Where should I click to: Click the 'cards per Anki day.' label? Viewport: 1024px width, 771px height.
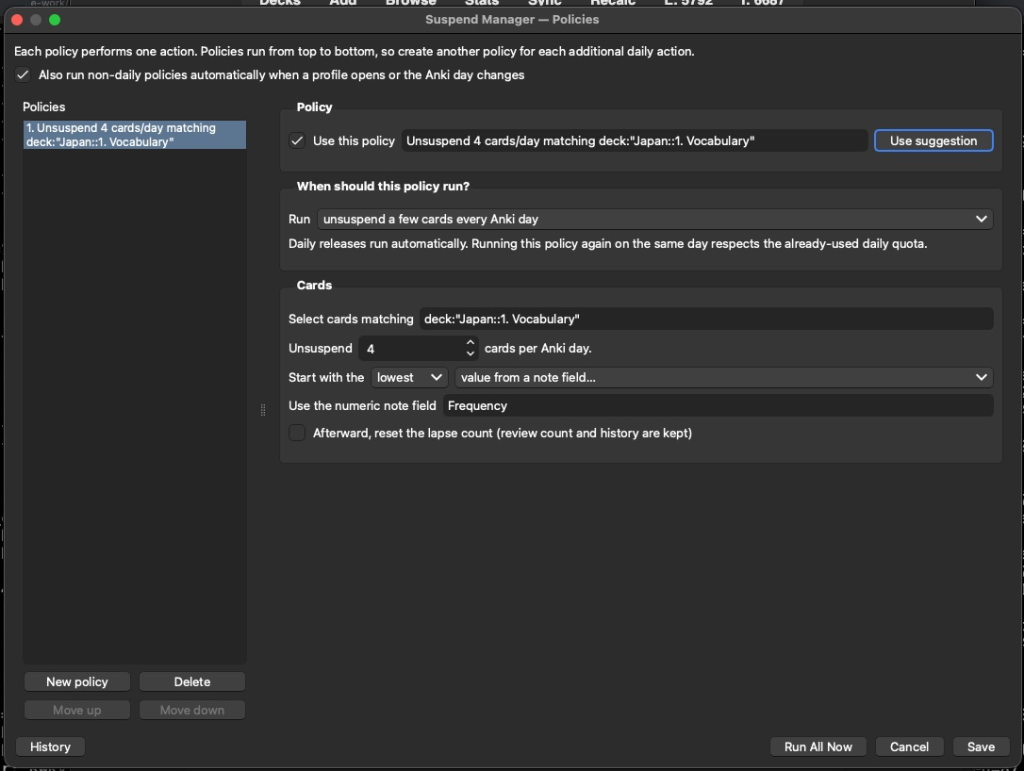pos(537,349)
